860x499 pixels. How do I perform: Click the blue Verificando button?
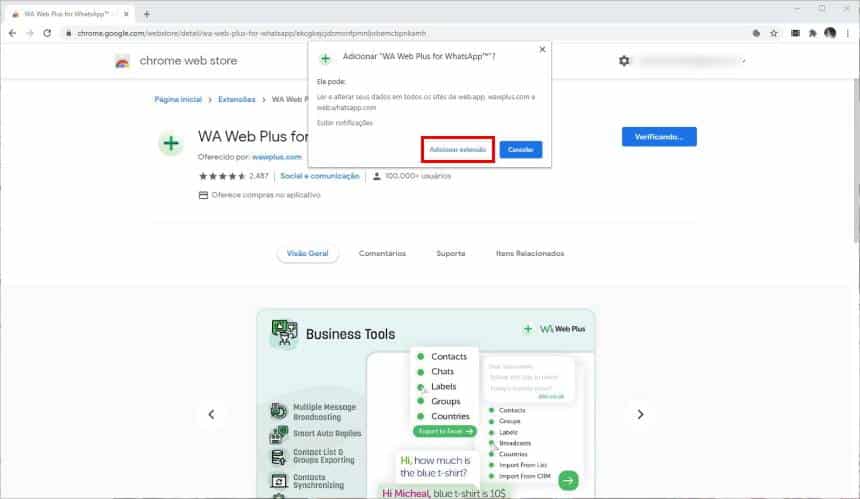pos(659,137)
